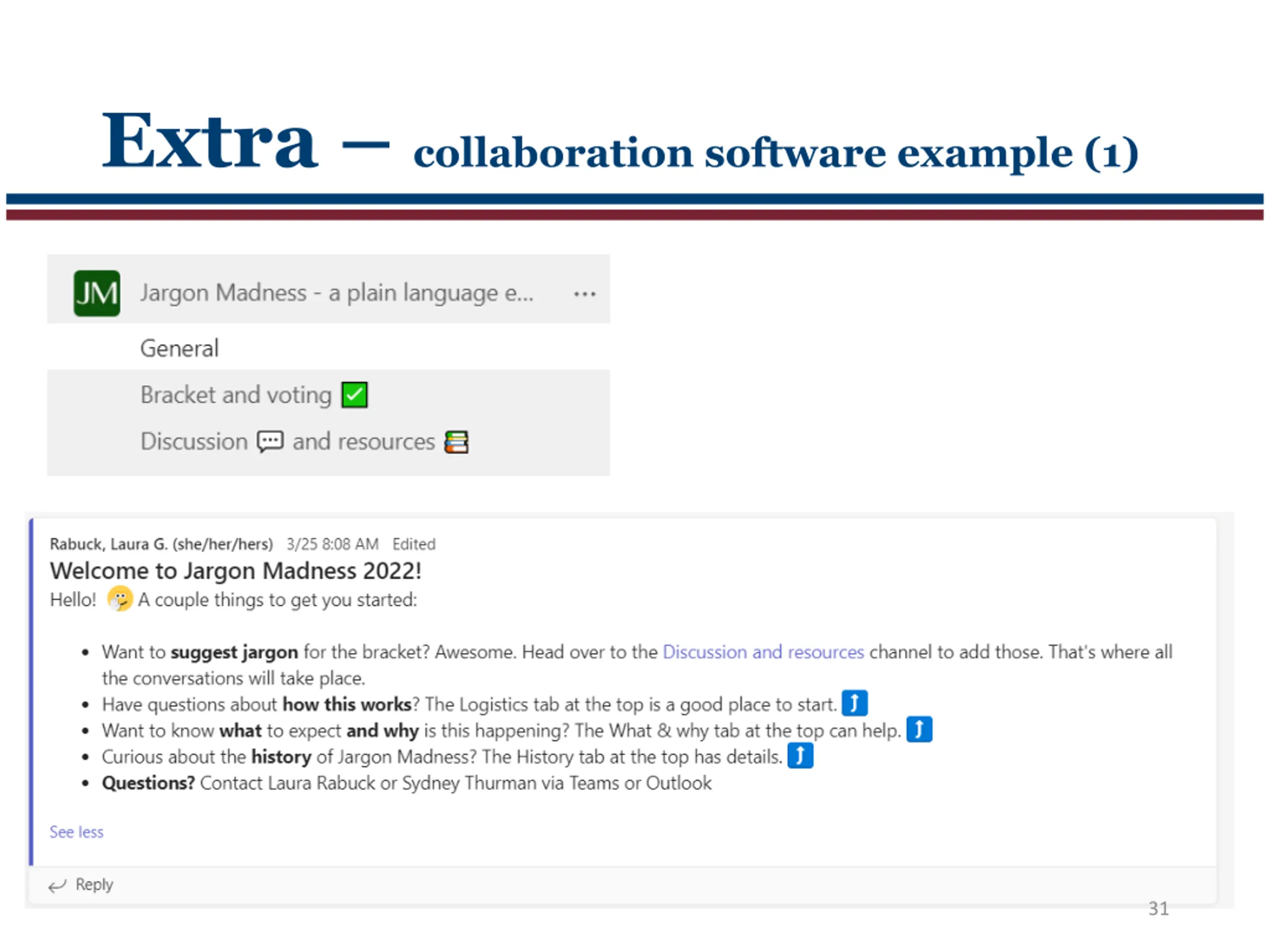Click the bold text suggest jargon
This screenshot has height=952, width=1270.
[234, 653]
